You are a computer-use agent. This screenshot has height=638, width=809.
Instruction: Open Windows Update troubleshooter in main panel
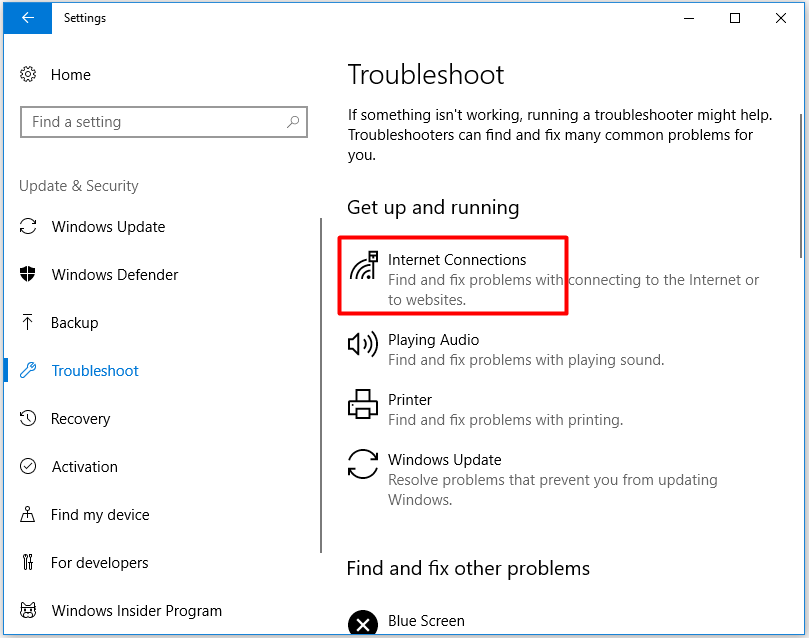click(x=444, y=460)
